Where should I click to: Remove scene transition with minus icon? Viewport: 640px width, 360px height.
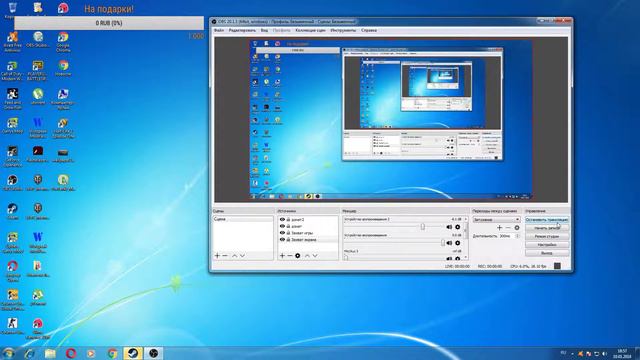[x=508, y=228]
